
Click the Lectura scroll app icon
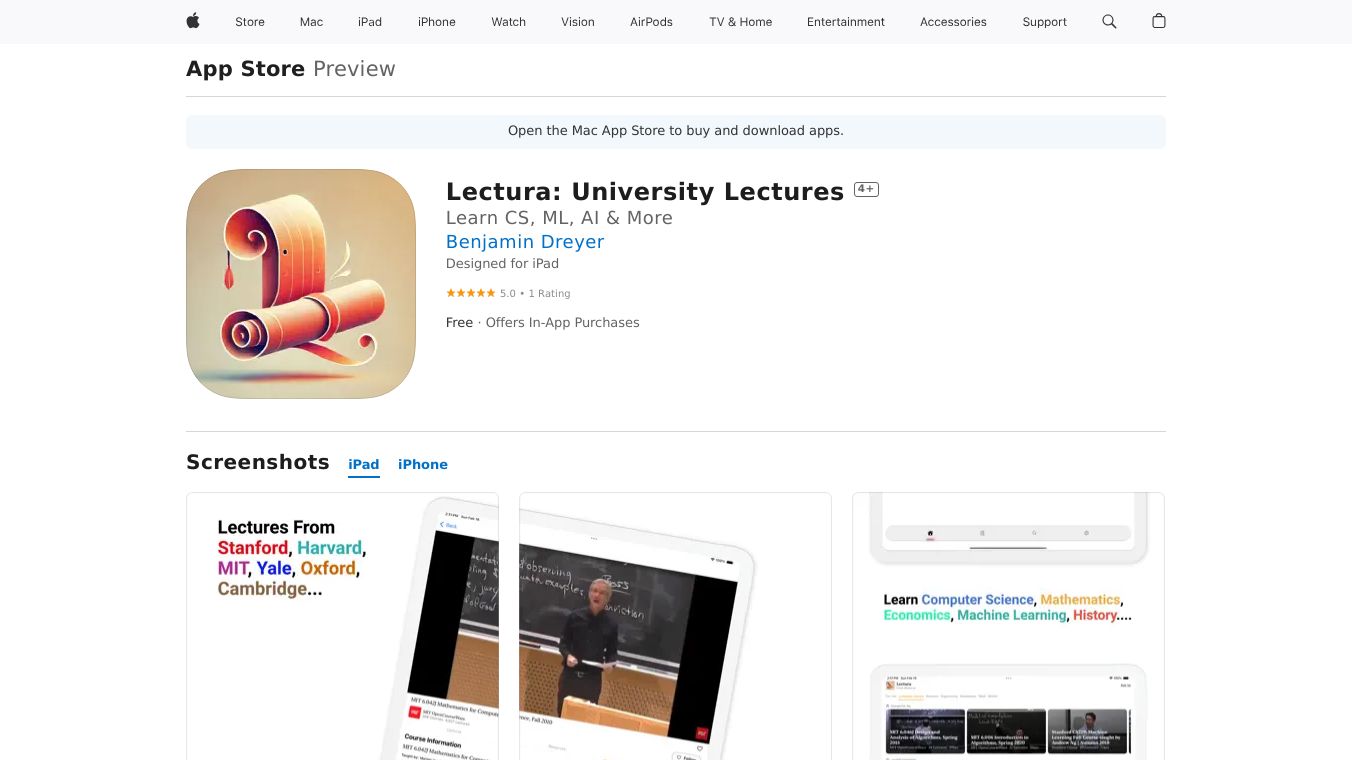pyautogui.click(x=301, y=284)
